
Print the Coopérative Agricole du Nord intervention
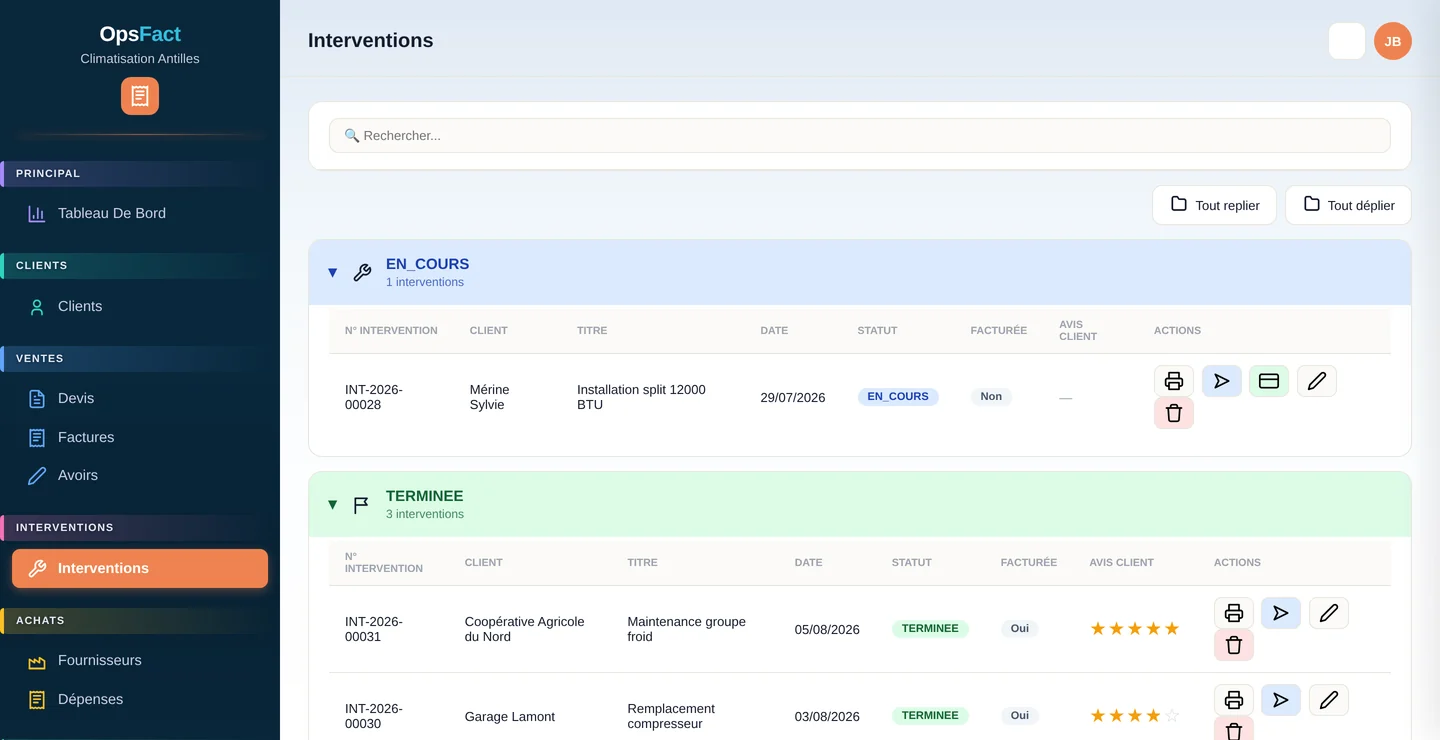pyautogui.click(x=1234, y=613)
